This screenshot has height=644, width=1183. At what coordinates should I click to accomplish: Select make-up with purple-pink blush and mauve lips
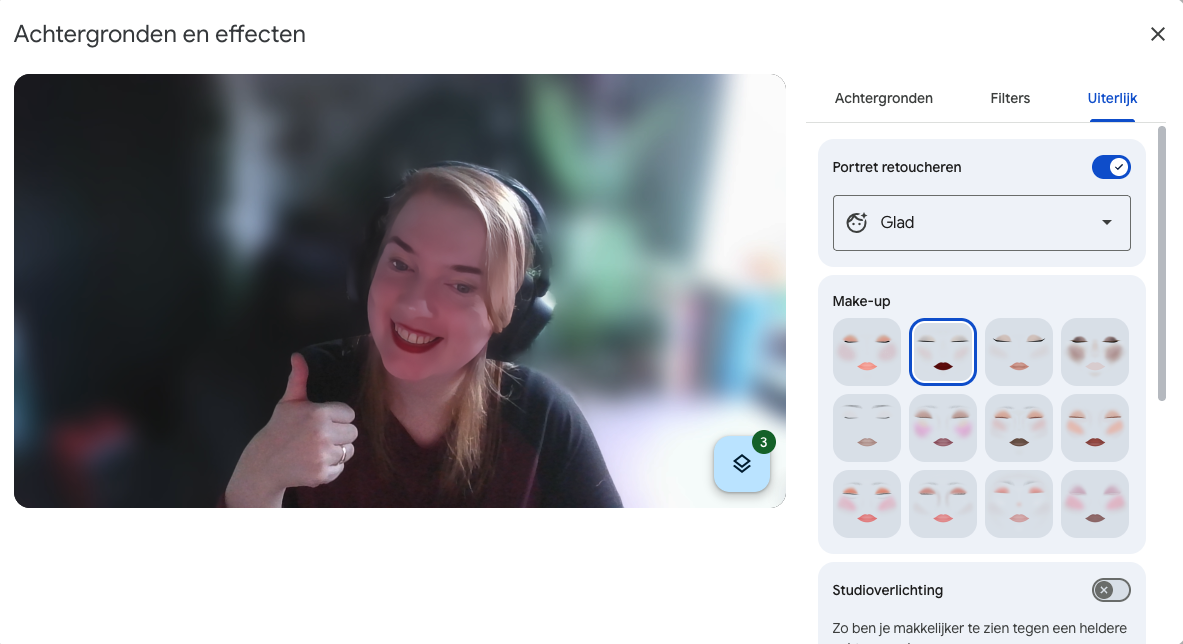[943, 428]
